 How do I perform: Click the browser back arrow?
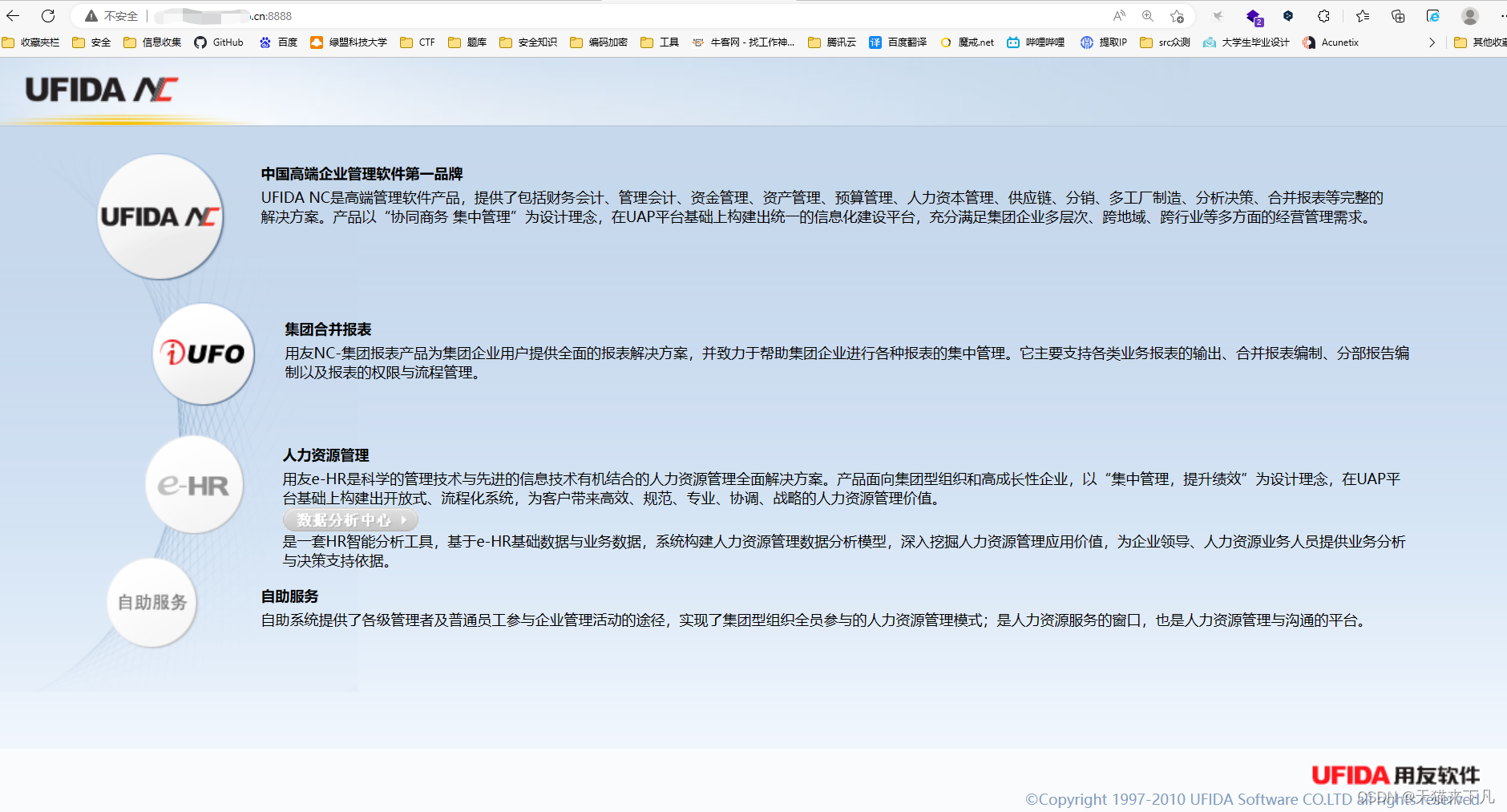click(x=13, y=15)
